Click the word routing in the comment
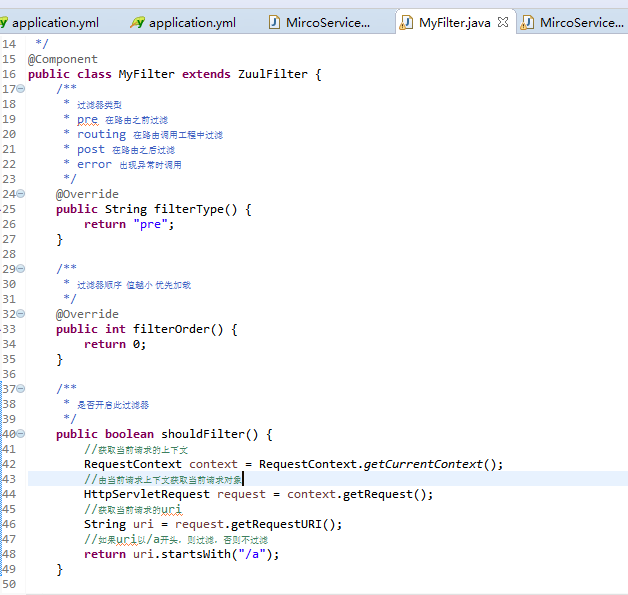628x595 pixels. pyautogui.click(x=101, y=135)
